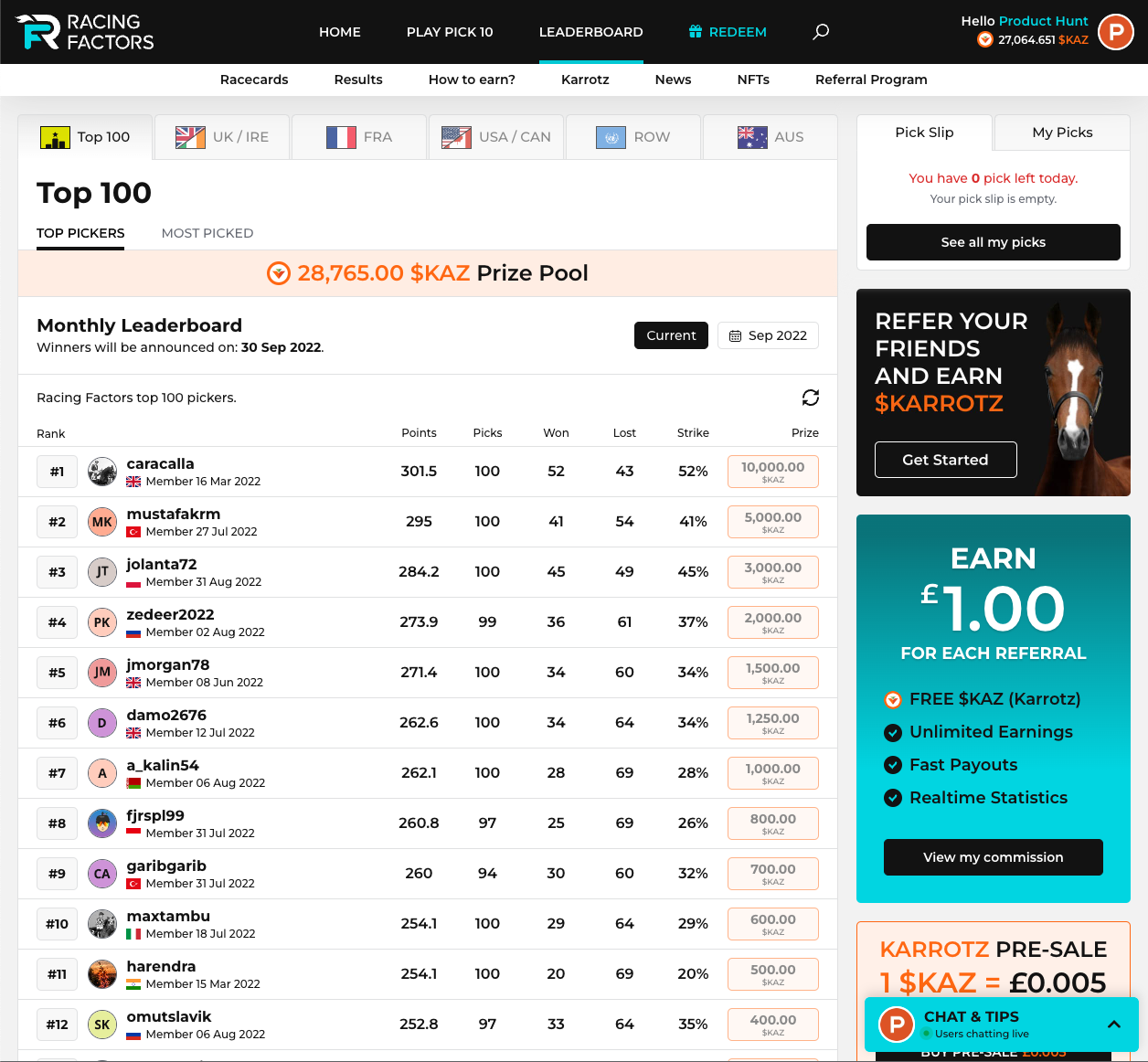Viewport: 1148px width, 1062px height.
Task: Click fjrspl99's profile avatar
Action: pos(102,823)
